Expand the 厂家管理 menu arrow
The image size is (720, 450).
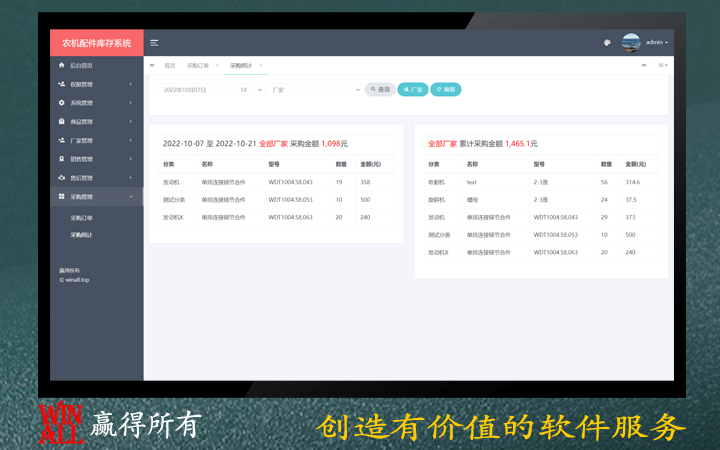[x=131, y=141]
